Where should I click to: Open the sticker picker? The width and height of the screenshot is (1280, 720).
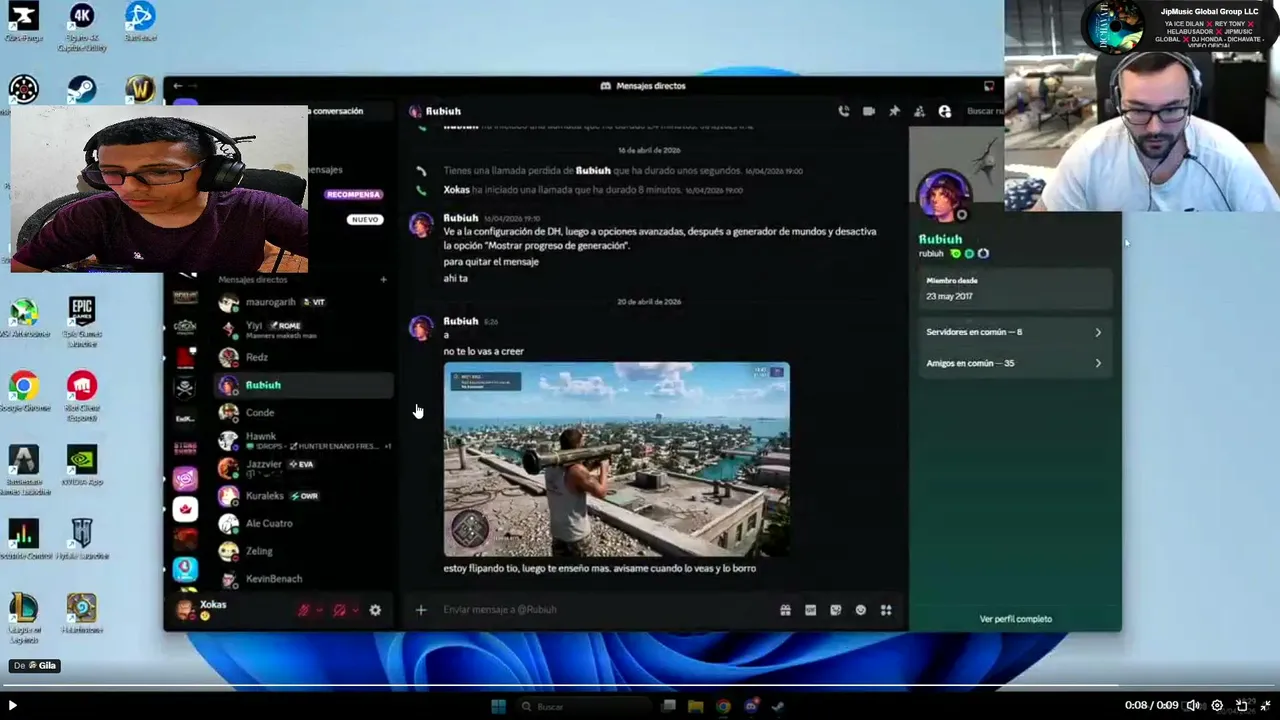click(836, 610)
